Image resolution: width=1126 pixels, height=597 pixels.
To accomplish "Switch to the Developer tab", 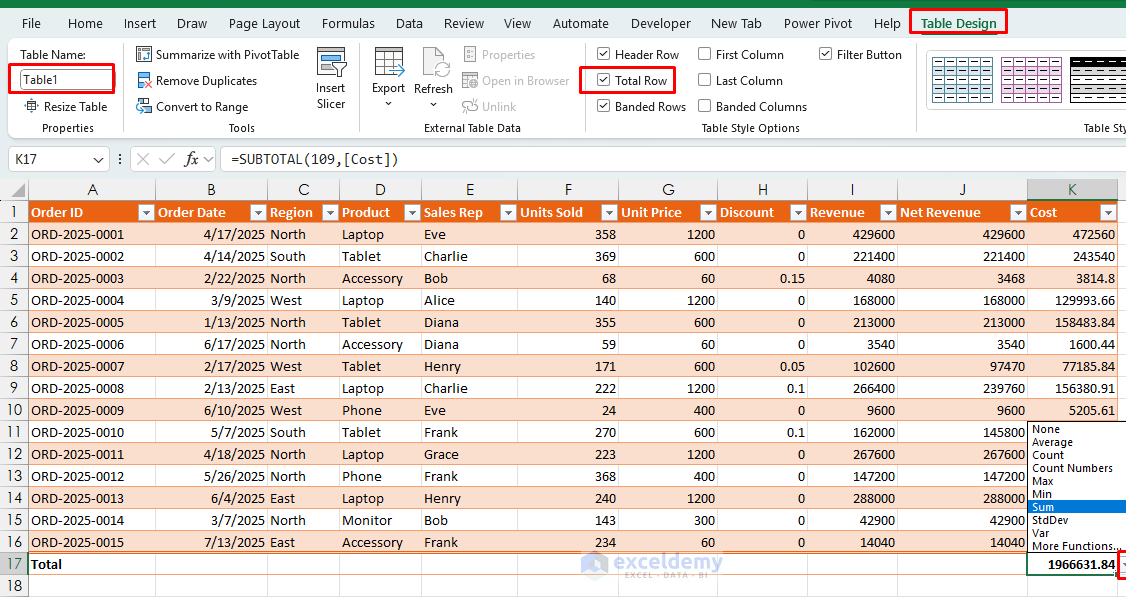I will pos(661,24).
